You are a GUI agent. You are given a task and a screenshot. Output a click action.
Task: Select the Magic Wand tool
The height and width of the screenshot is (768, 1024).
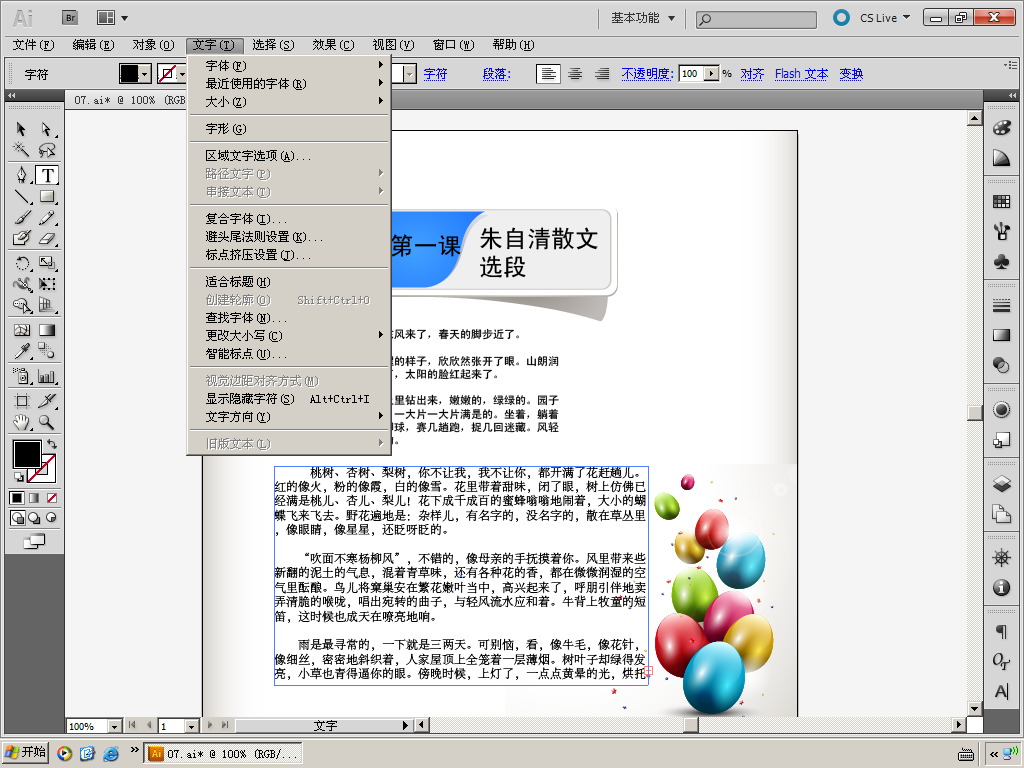[21, 150]
